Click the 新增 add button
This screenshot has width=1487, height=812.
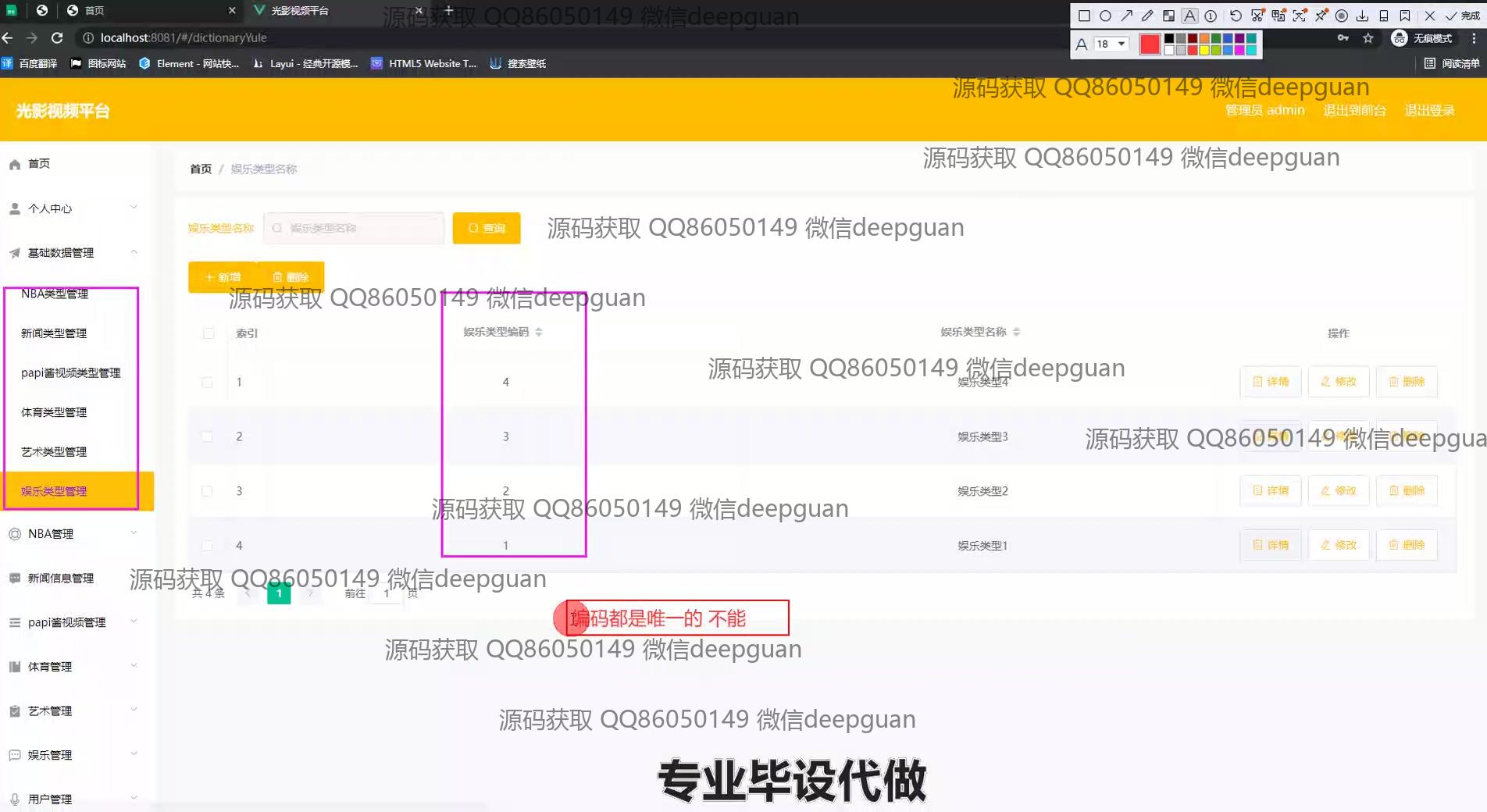[223, 277]
